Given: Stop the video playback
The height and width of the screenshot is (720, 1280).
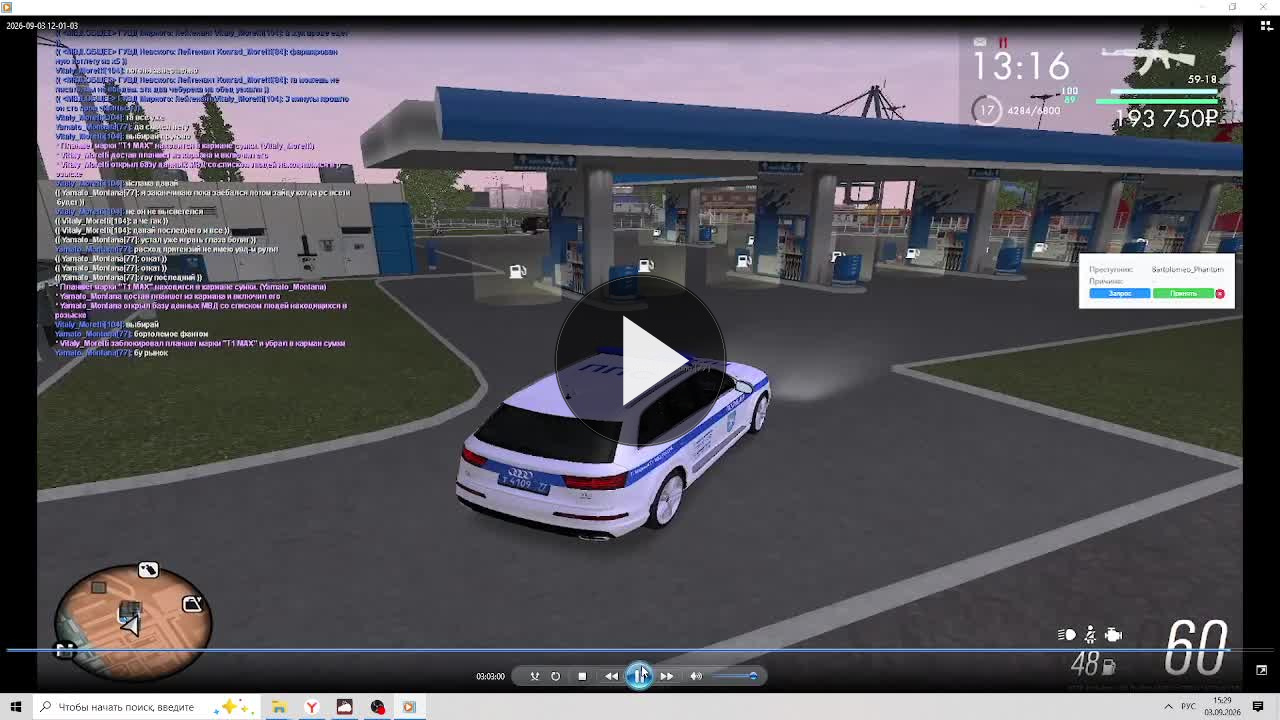Looking at the screenshot, I should pyautogui.click(x=582, y=676).
